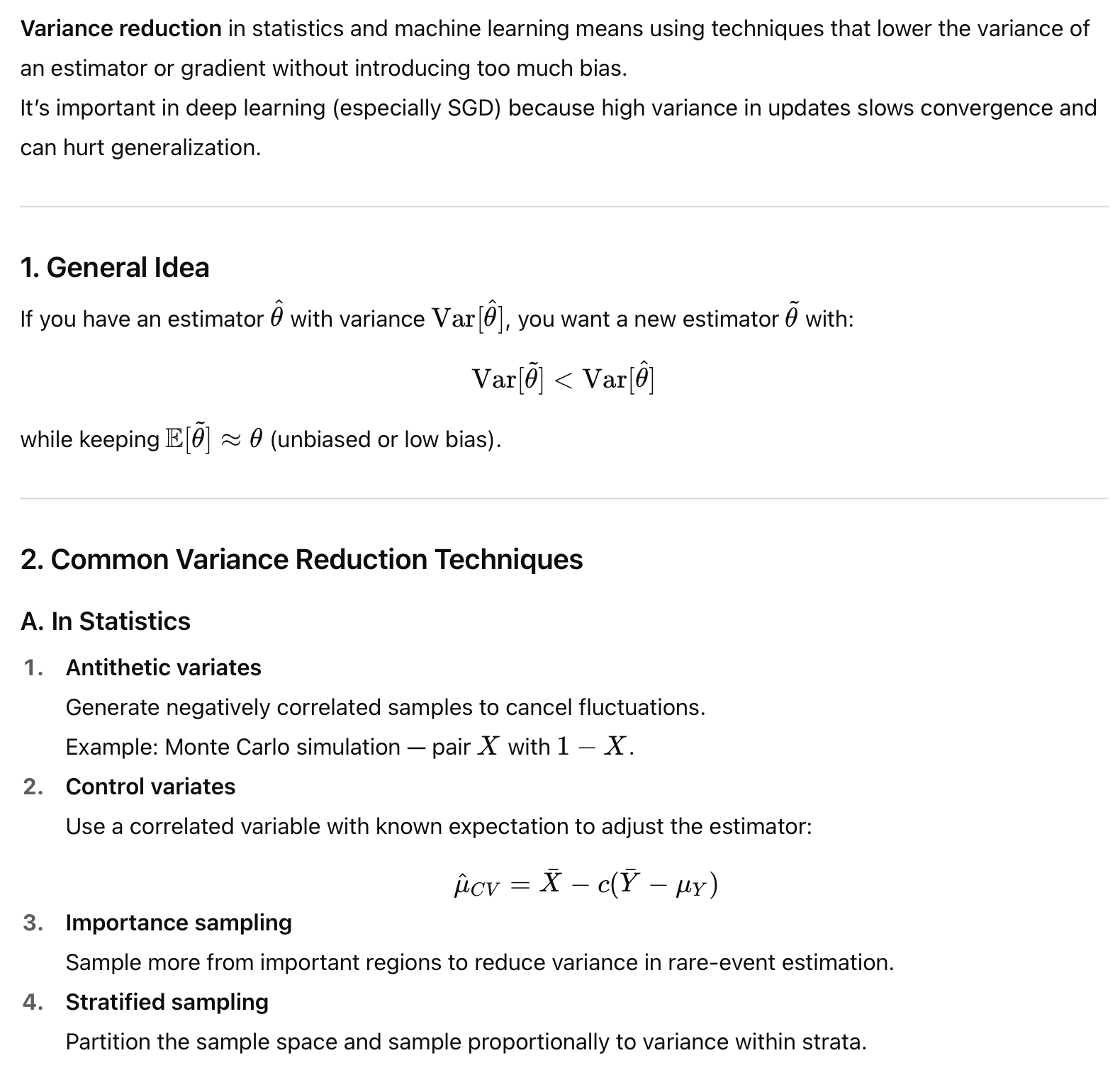The image size is (1120, 1070).
Task: Click the control variate estimator formula
Action: 585,884
